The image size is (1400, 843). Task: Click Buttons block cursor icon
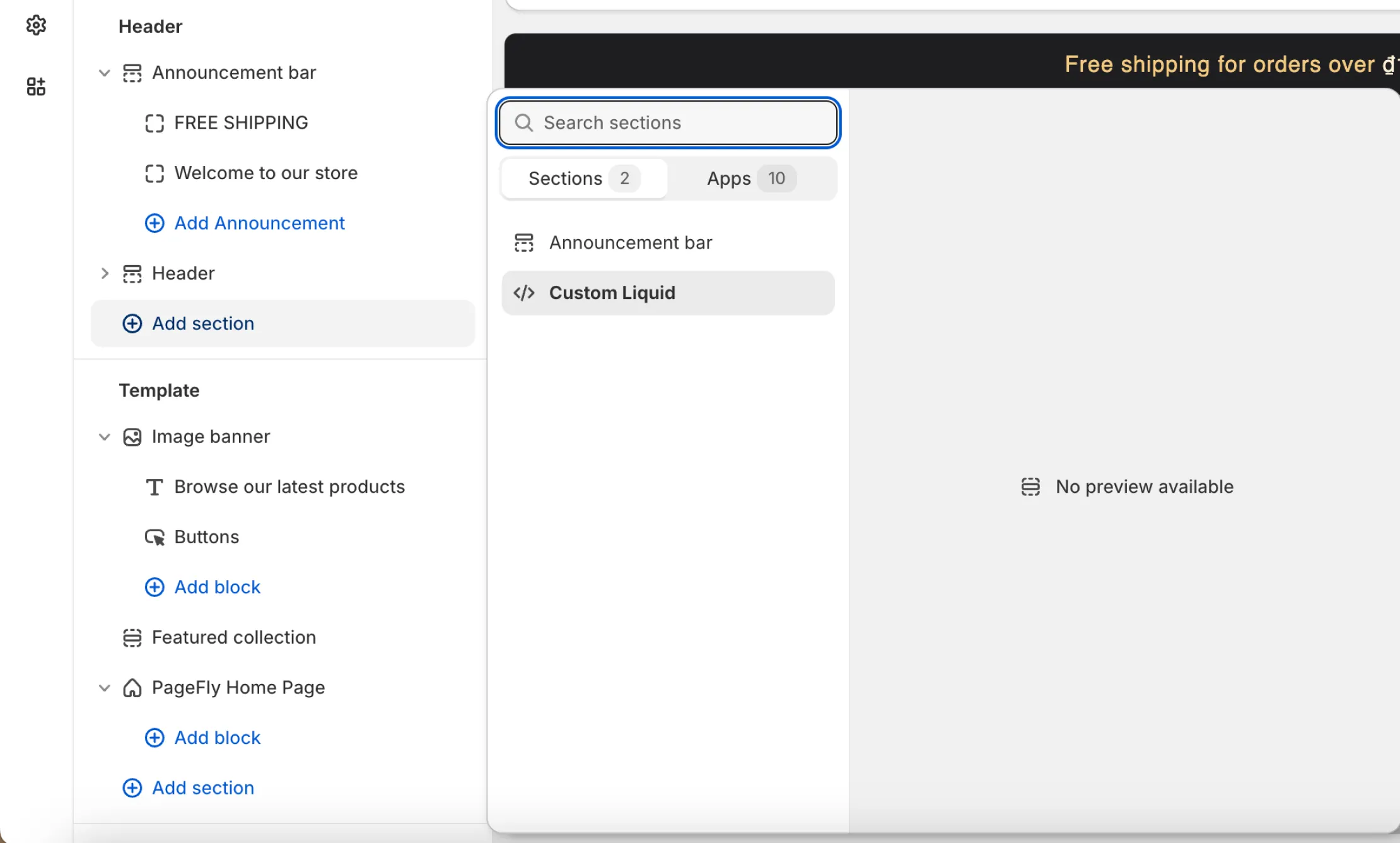pyautogui.click(x=155, y=537)
